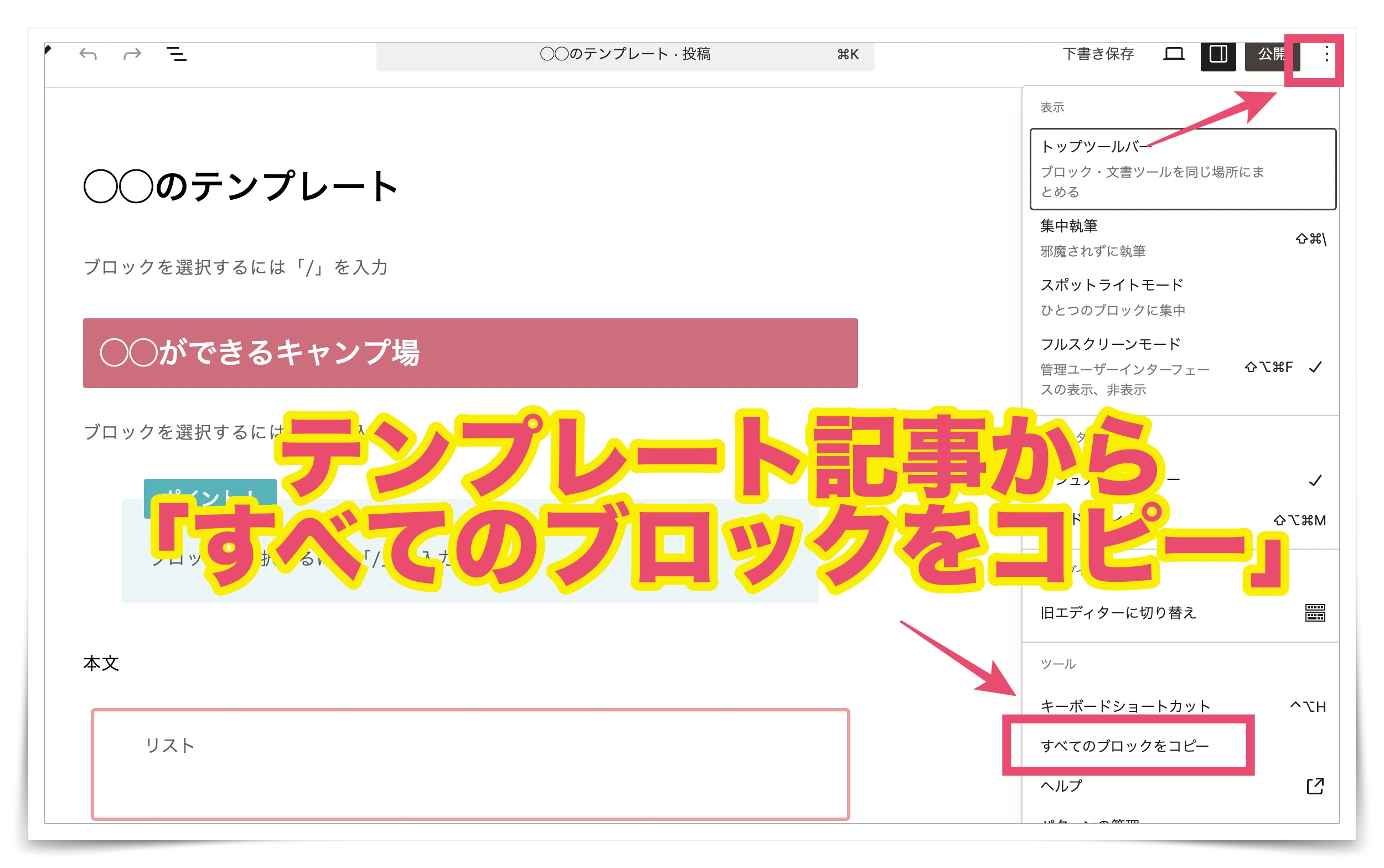Enable 集中執筆 distraction-free mode
Screen dimensions: 1384x868
(1182, 238)
